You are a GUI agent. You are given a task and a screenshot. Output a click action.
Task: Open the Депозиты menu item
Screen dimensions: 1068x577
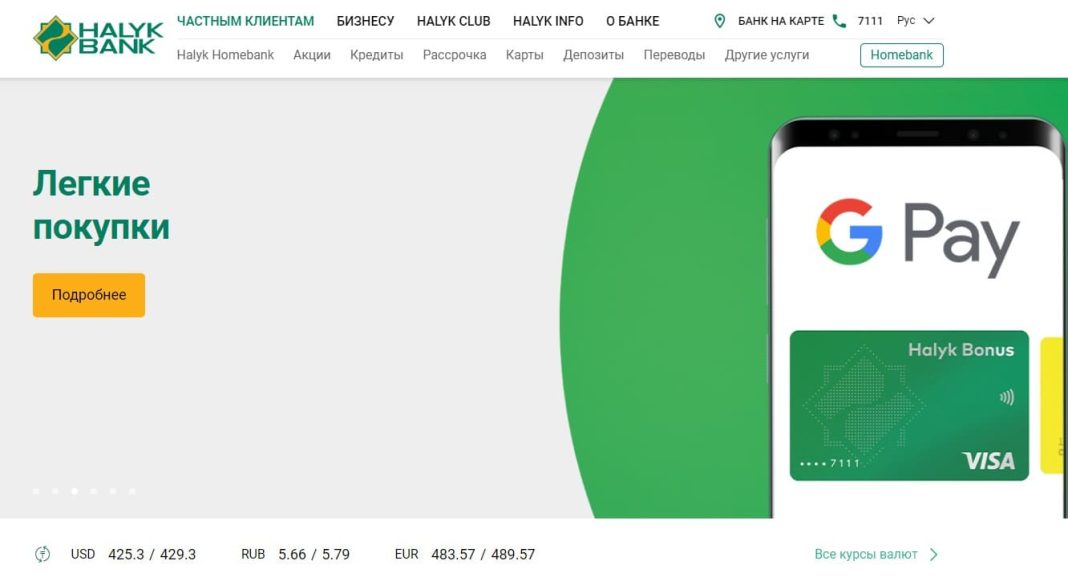[593, 55]
